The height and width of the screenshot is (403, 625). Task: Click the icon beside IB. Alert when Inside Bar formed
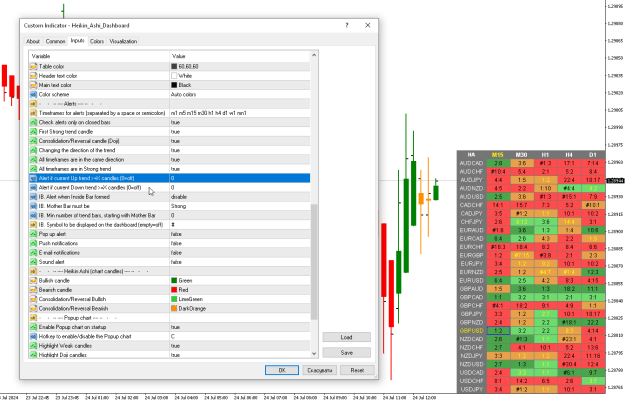click(x=33, y=197)
